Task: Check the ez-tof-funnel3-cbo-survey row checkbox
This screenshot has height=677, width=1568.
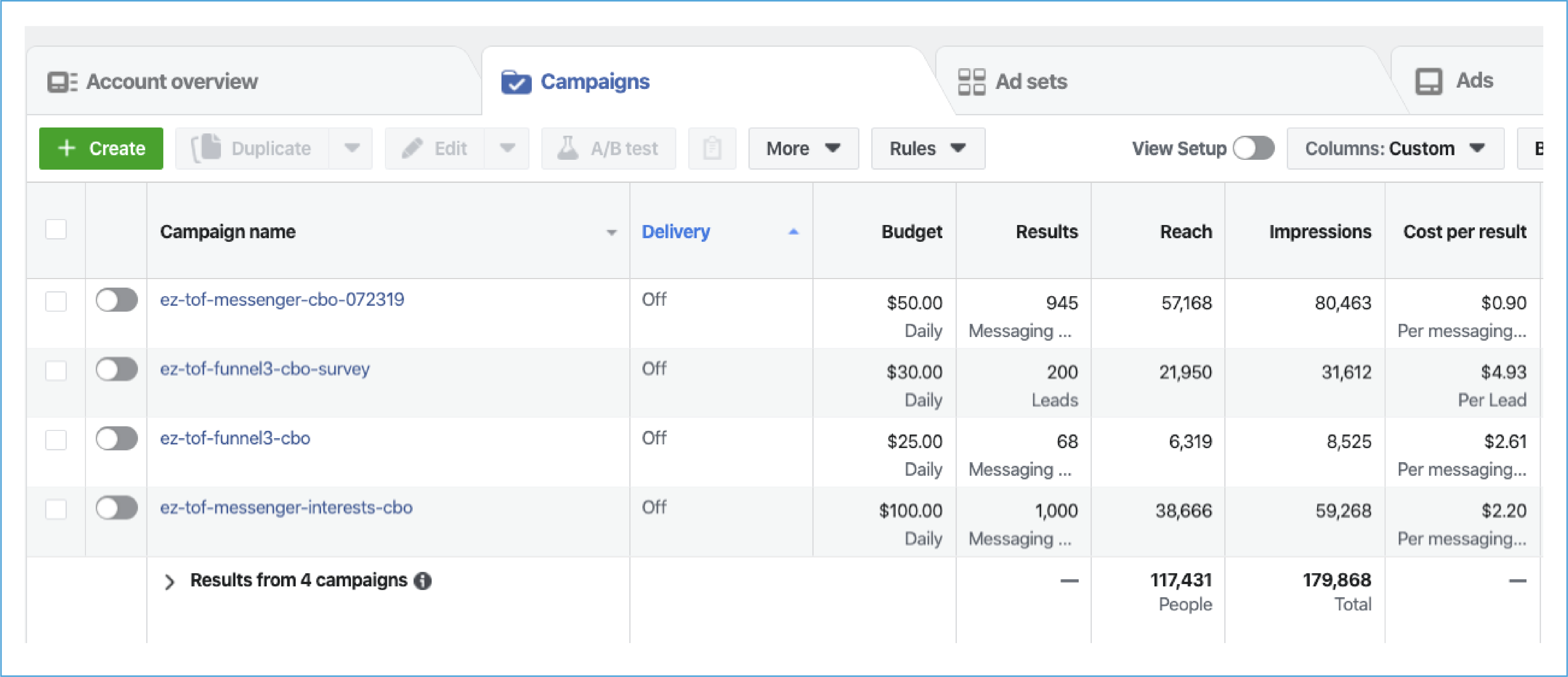Action: (56, 370)
